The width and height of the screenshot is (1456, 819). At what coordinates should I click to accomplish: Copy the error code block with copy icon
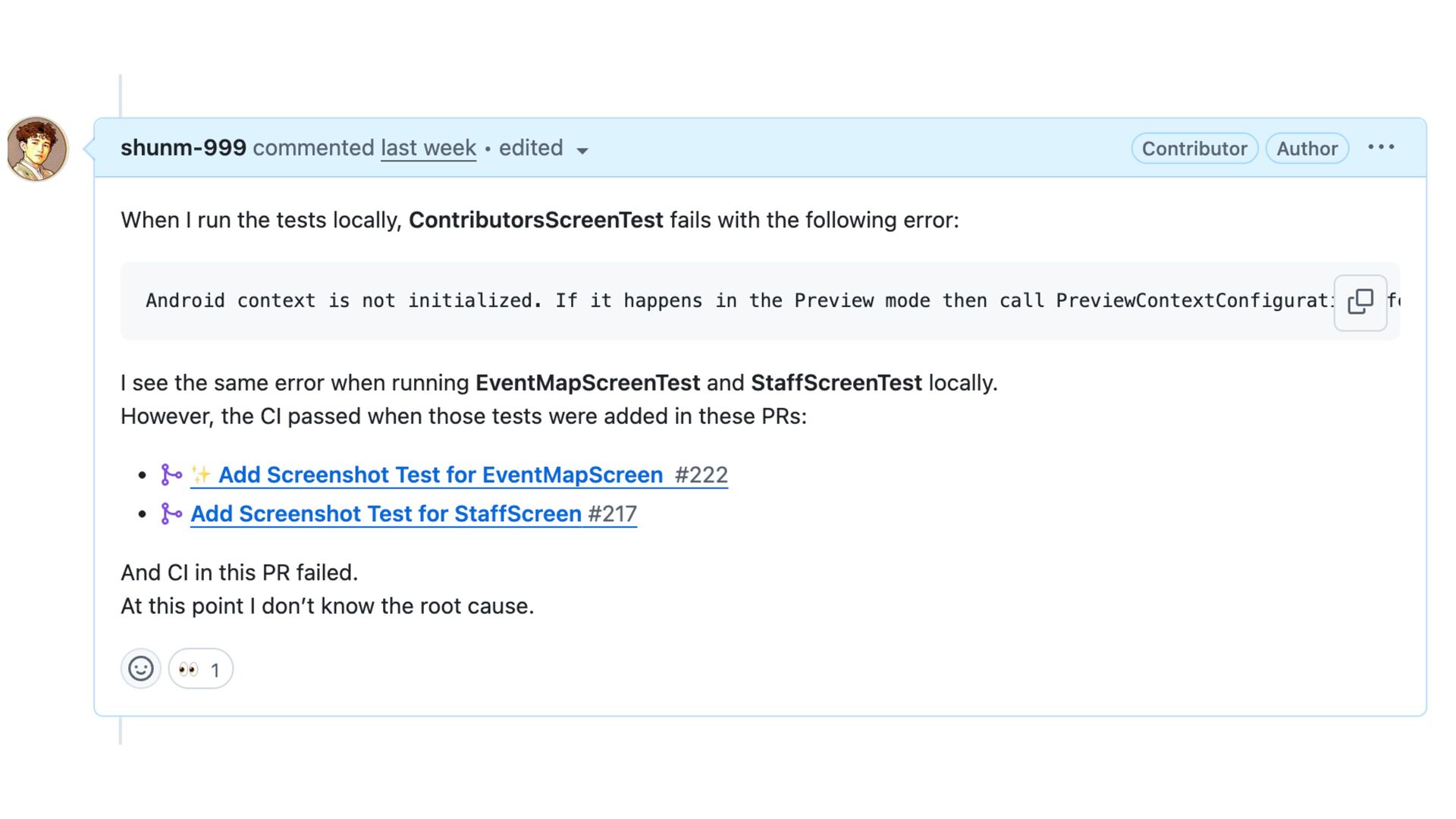point(1360,302)
